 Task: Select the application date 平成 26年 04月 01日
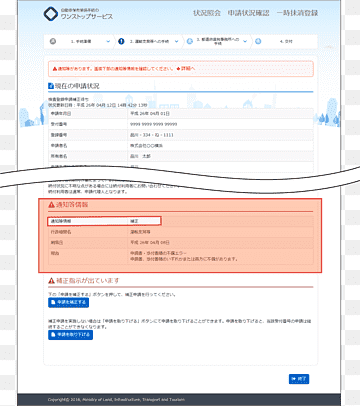point(150,114)
